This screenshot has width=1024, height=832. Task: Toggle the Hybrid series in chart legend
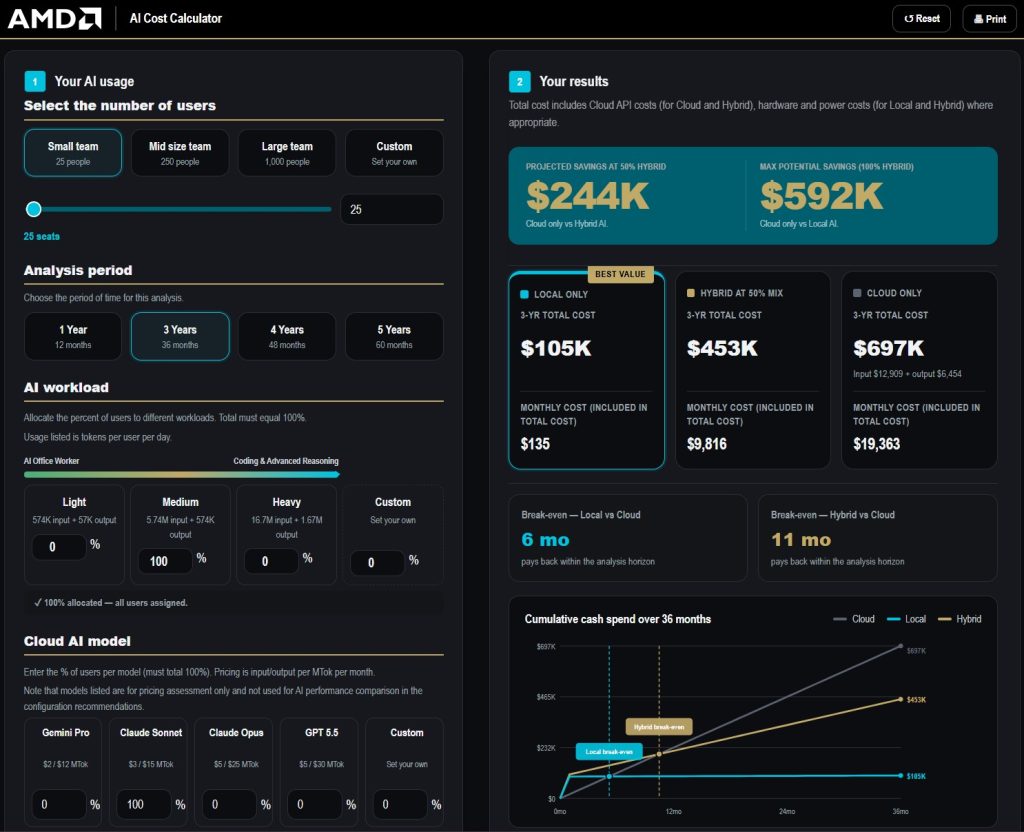(959, 619)
